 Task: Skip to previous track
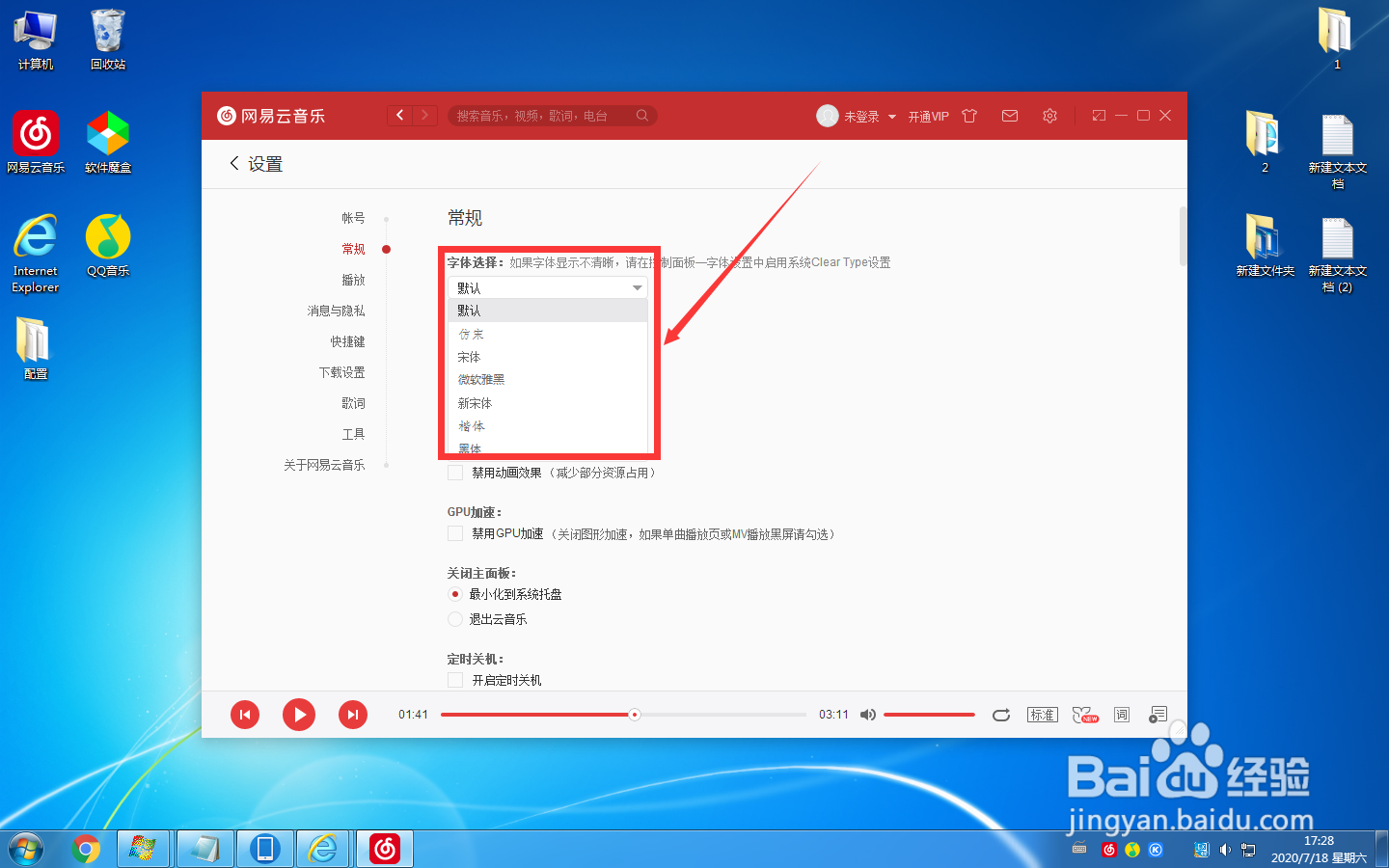[x=245, y=715]
